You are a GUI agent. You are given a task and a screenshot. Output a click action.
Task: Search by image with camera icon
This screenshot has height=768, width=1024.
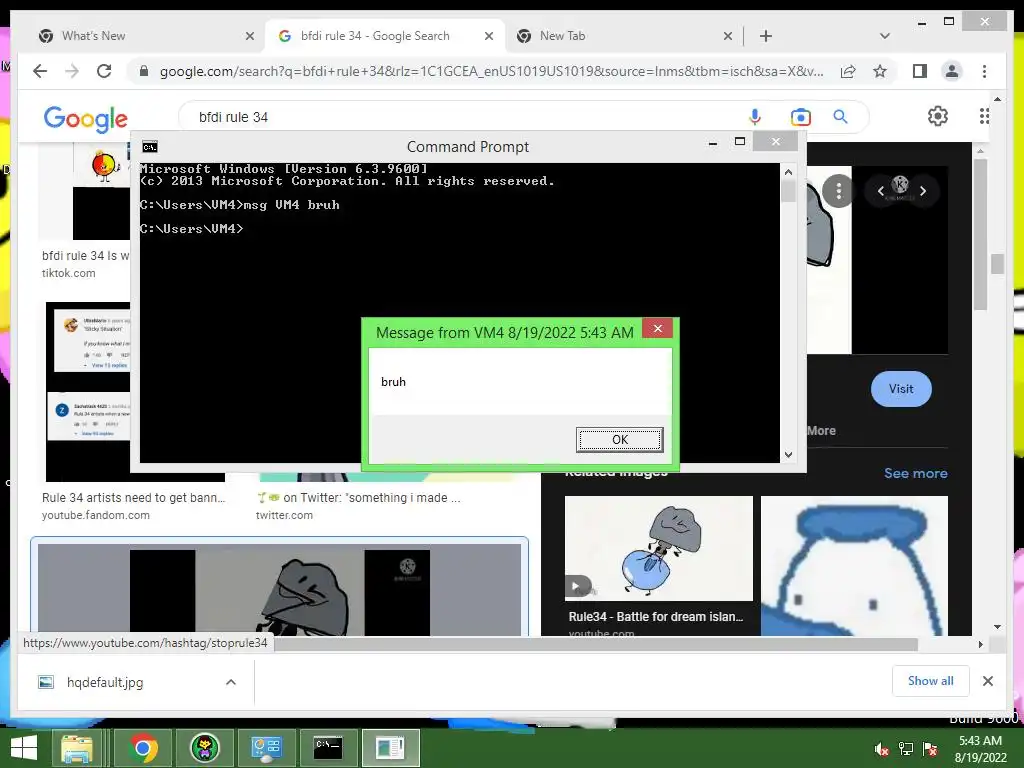coord(801,117)
